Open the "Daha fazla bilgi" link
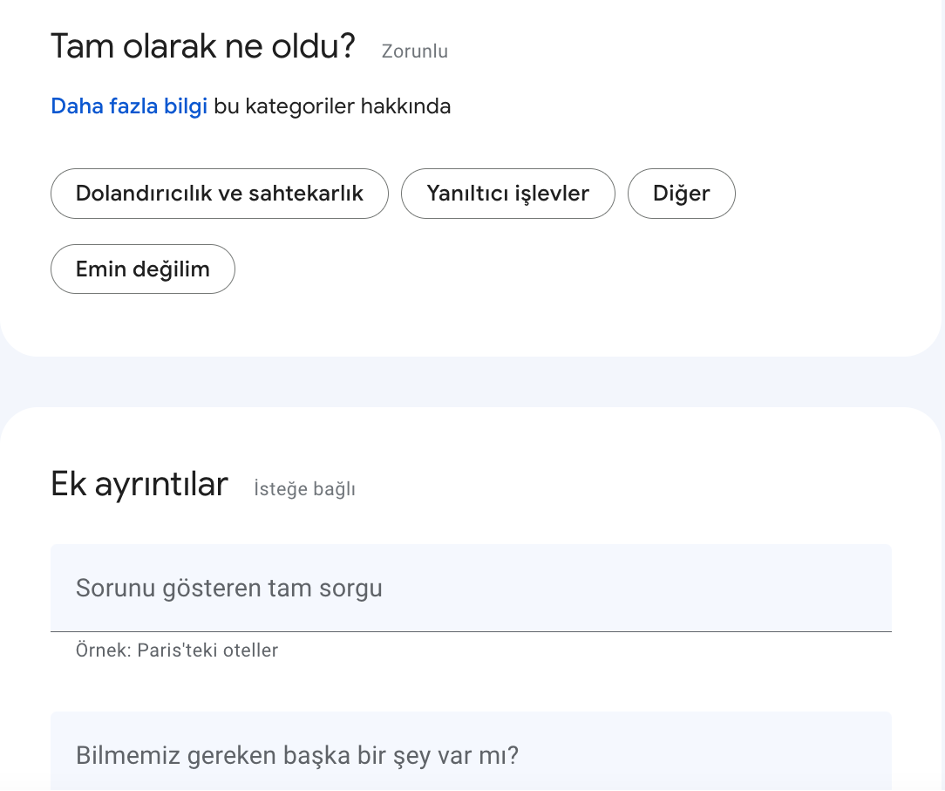 click(x=128, y=105)
